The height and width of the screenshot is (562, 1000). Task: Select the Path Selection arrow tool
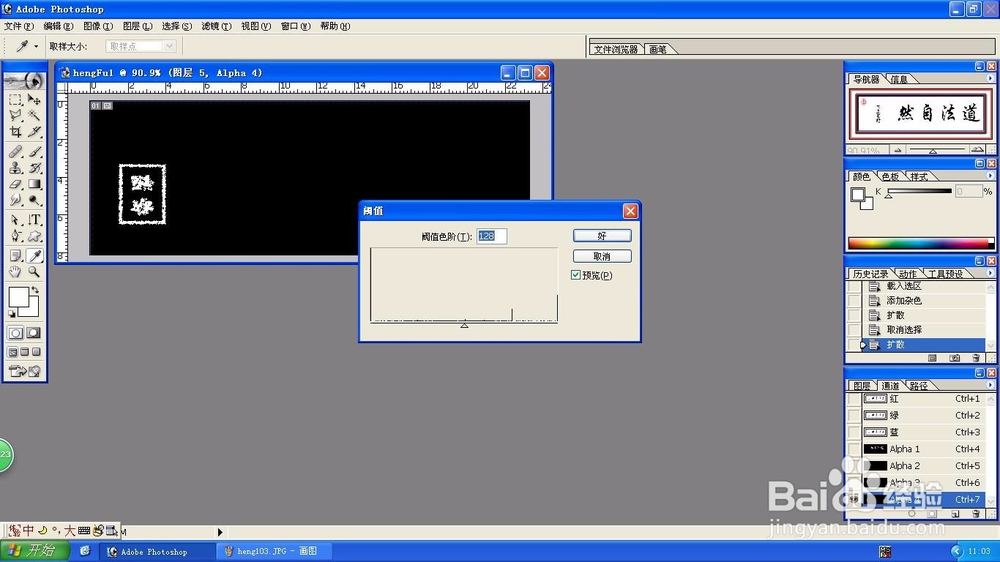(x=15, y=219)
